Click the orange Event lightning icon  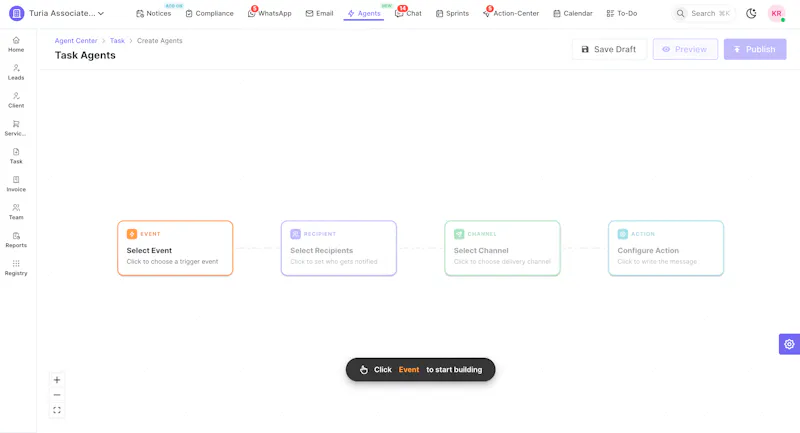(x=132, y=234)
